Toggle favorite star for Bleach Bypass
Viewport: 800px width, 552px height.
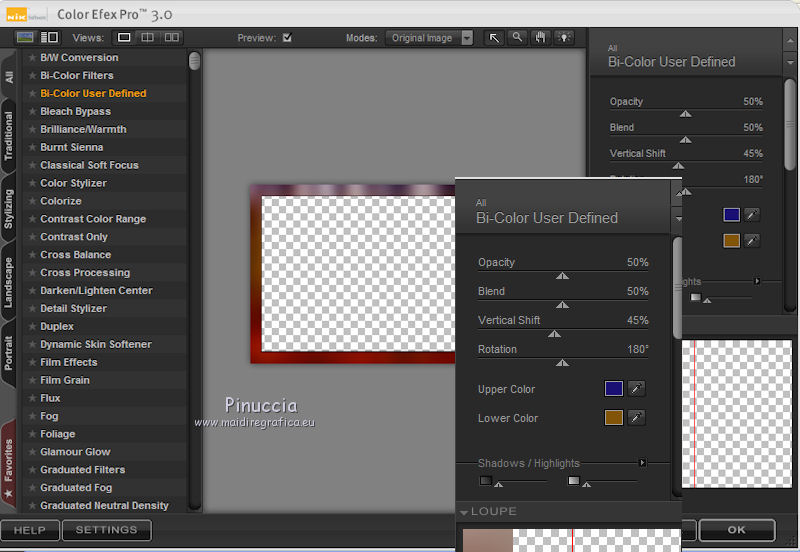tap(32, 111)
